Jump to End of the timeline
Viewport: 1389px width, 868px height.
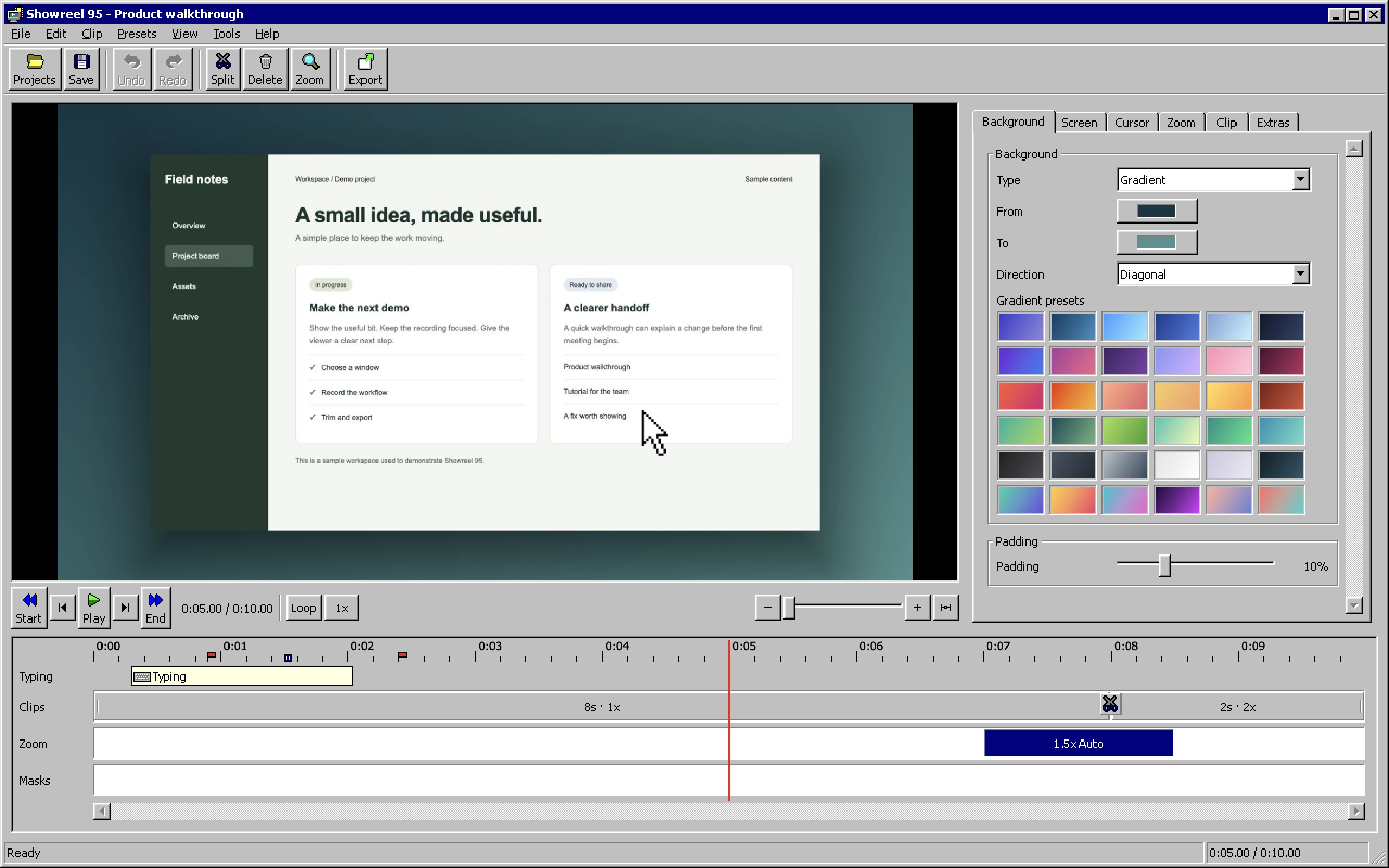pyautogui.click(x=156, y=608)
